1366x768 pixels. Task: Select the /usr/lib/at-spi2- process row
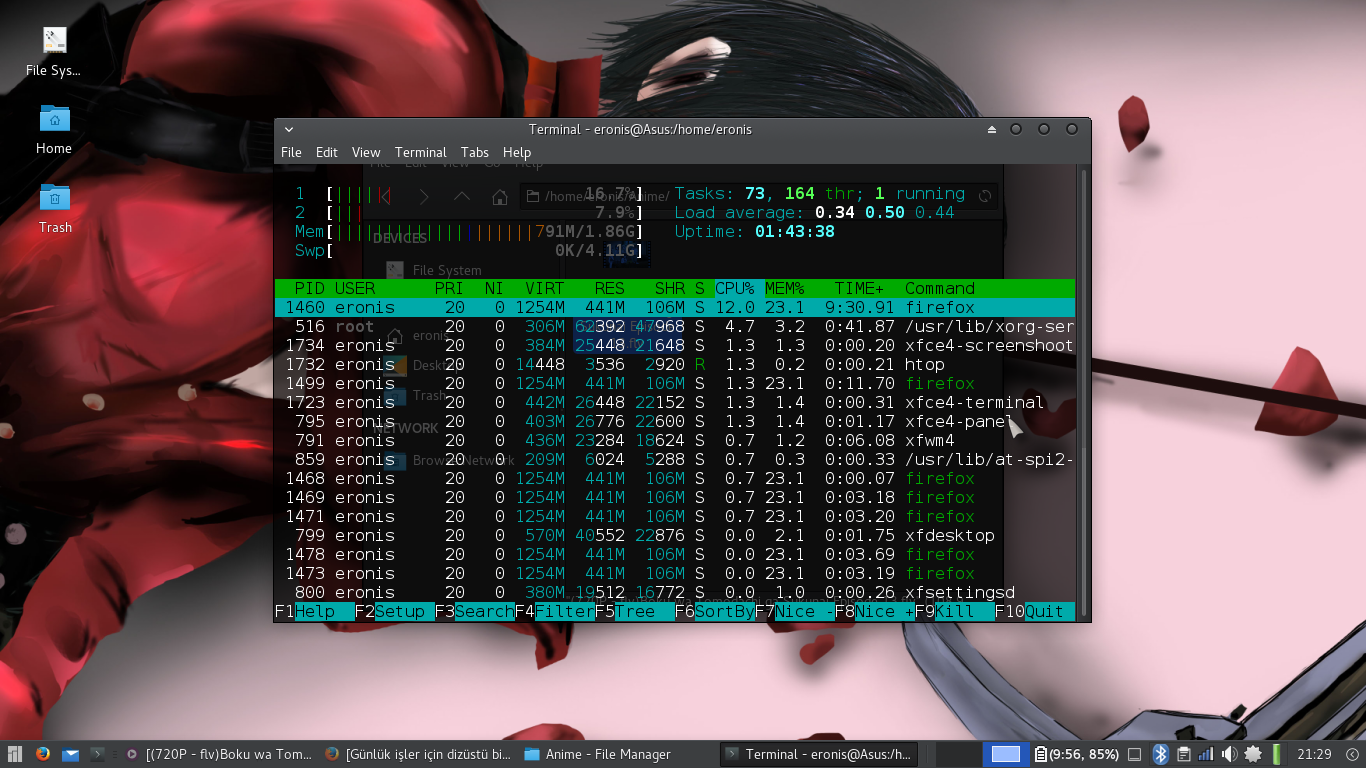pyautogui.click(x=675, y=459)
